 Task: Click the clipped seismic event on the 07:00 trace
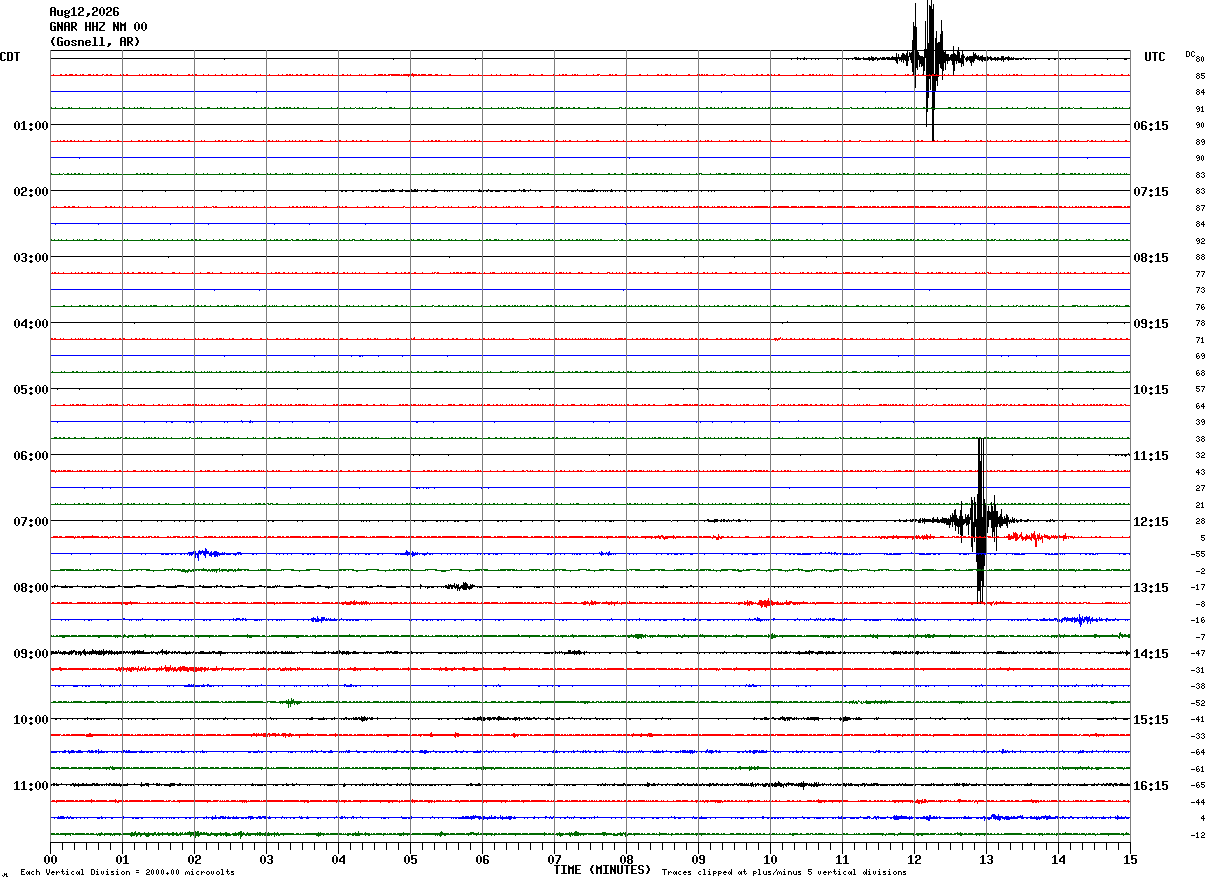tap(980, 520)
